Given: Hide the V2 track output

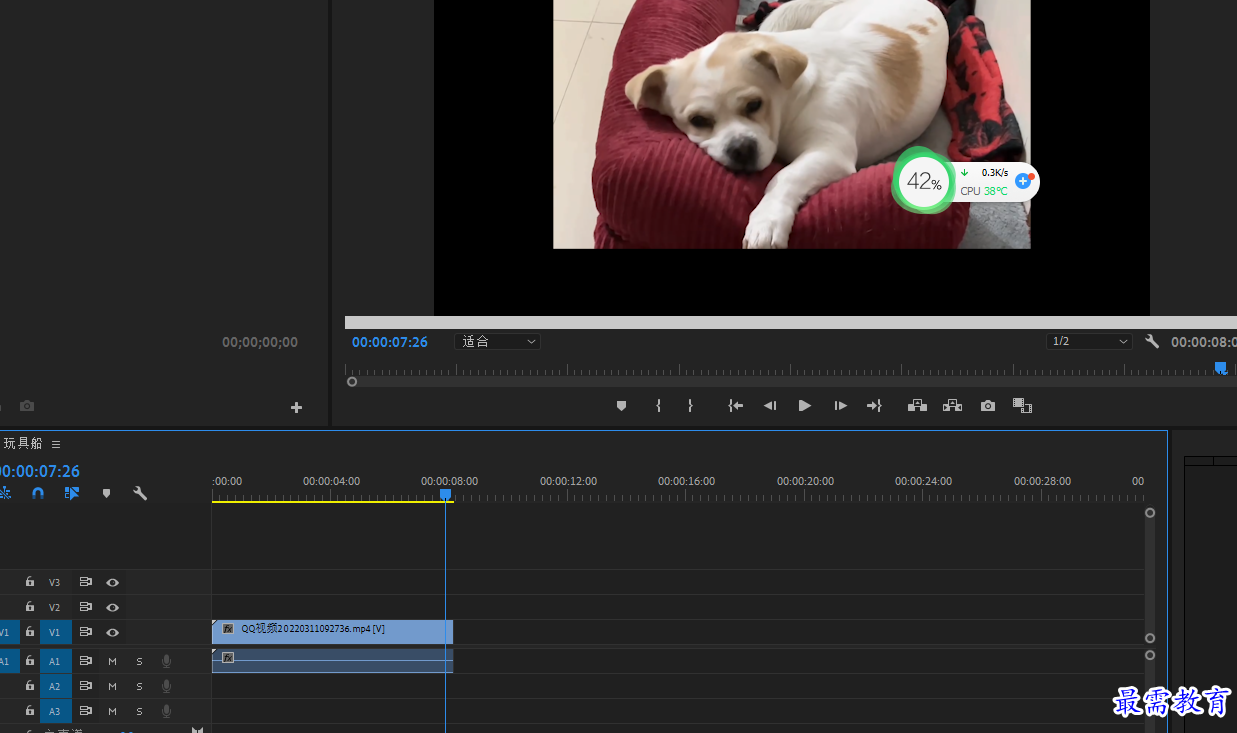Looking at the screenshot, I should tap(113, 607).
